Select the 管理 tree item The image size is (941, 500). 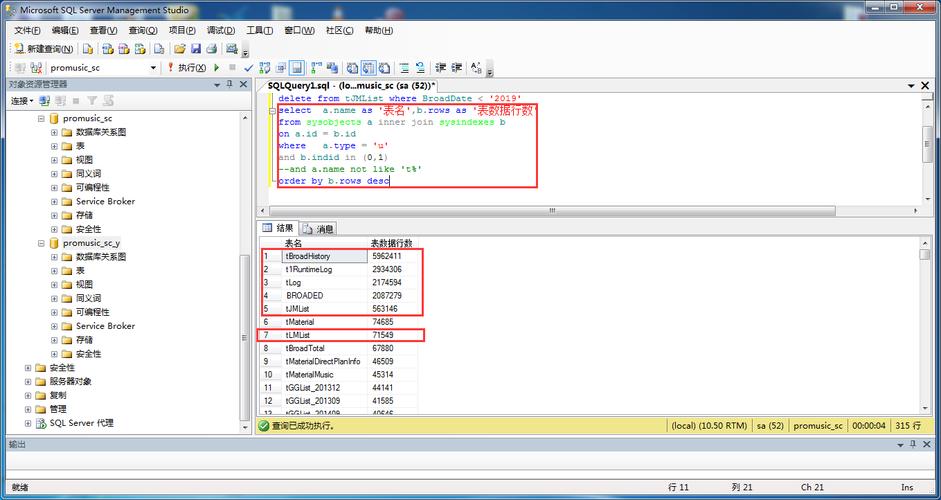(x=58, y=409)
